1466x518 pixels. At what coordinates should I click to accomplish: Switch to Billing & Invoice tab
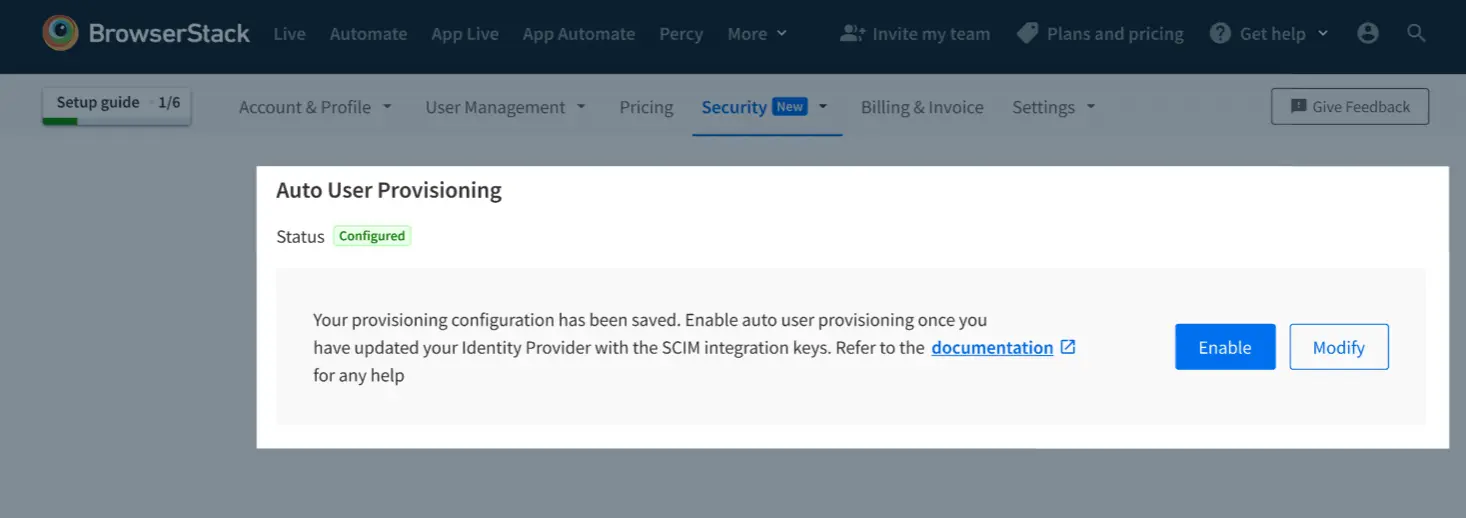point(922,107)
